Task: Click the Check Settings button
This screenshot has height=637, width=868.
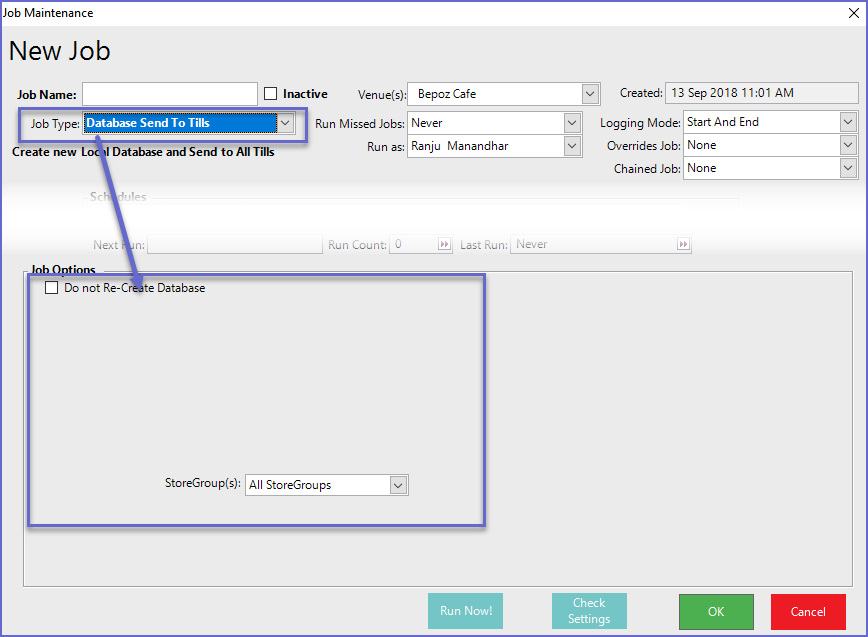Action: pyautogui.click(x=589, y=611)
